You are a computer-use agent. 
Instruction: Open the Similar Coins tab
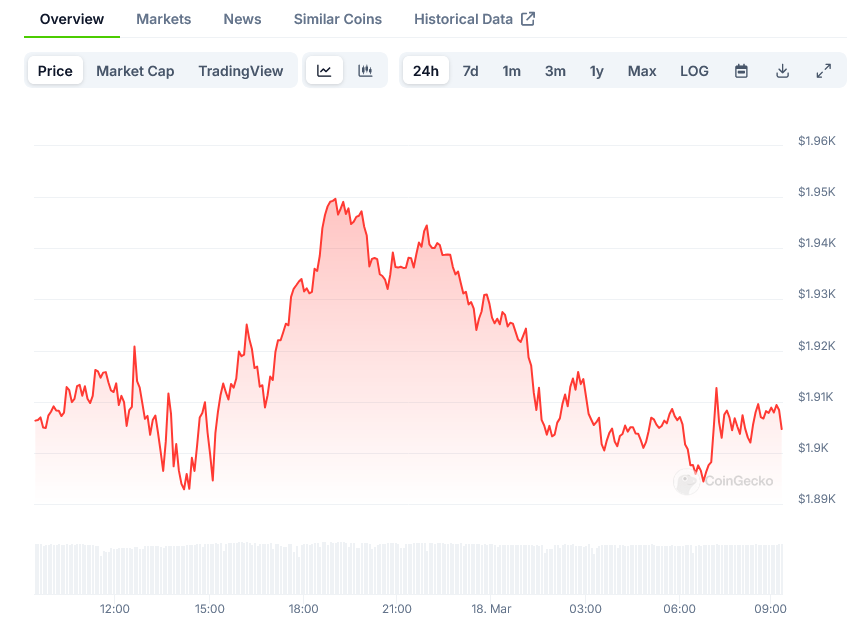(338, 19)
